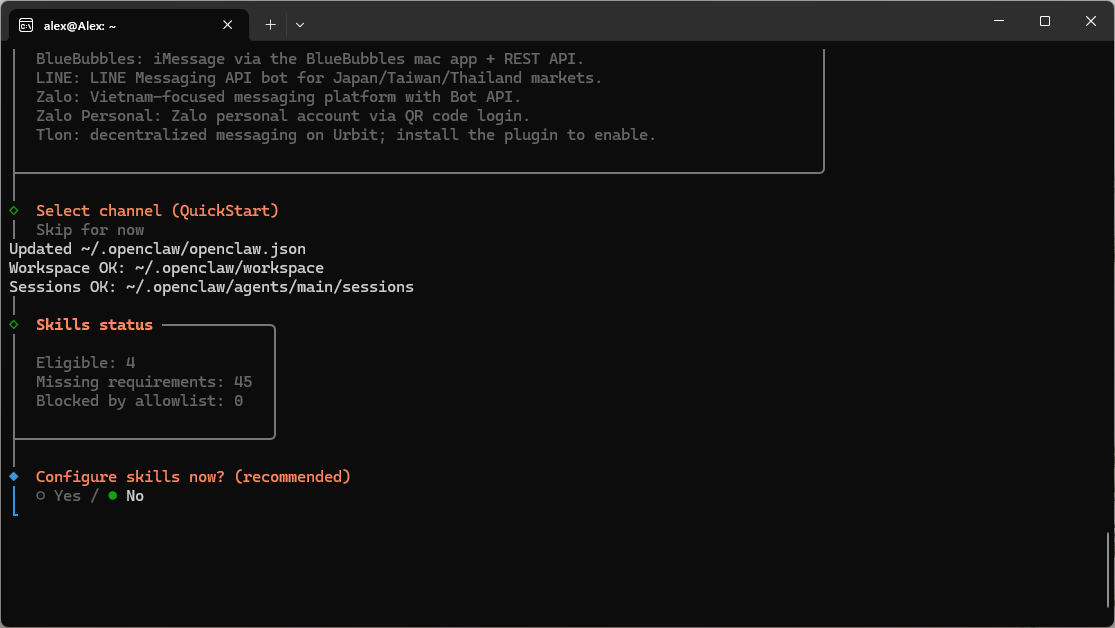Click the Configure skills now? prompt text

(x=193, y=477)
